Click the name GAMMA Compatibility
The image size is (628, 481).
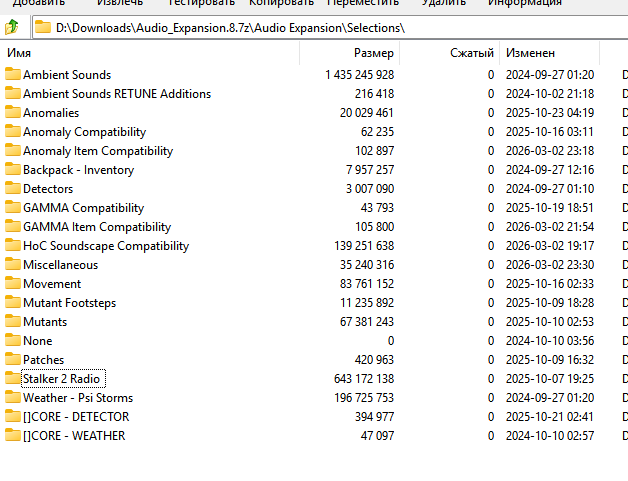click(83, 208)
